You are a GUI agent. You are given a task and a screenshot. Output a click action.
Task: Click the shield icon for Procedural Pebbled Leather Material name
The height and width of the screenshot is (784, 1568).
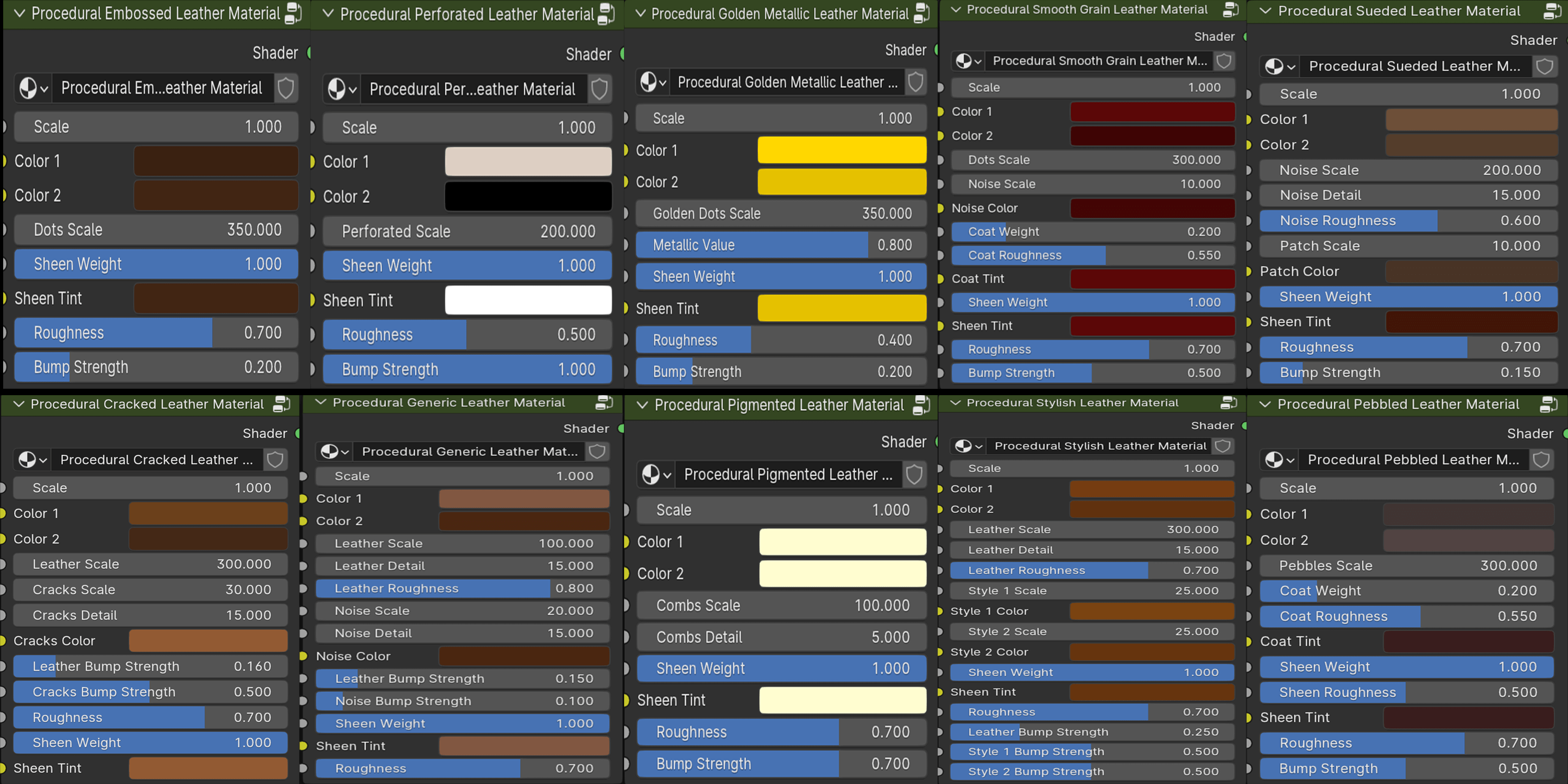1541,459
